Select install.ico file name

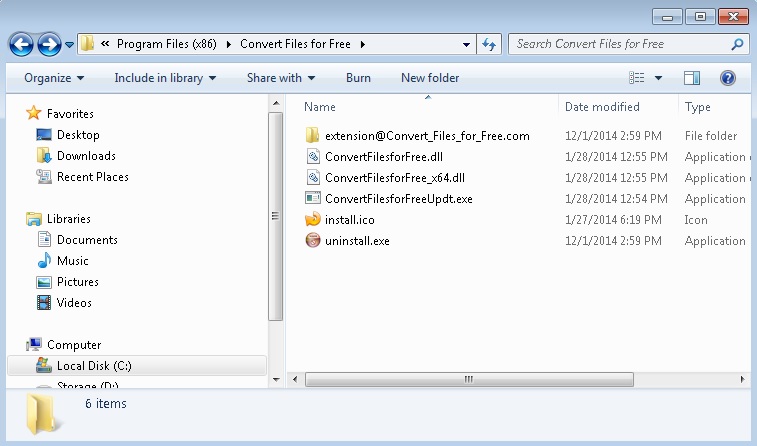point(350,220)
